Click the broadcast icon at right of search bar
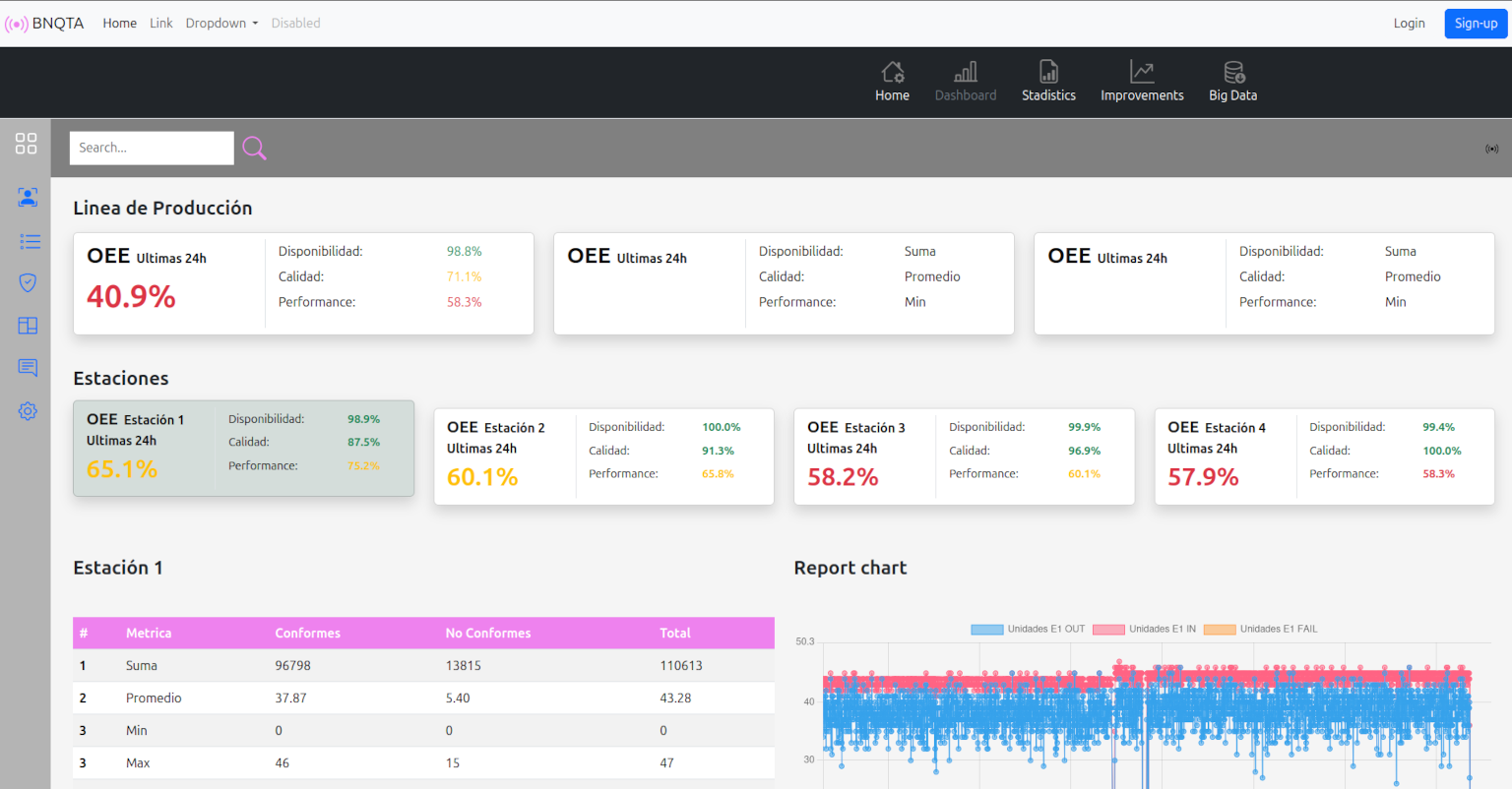The width and height of the screenshot is (1512, 789). 1491,149
